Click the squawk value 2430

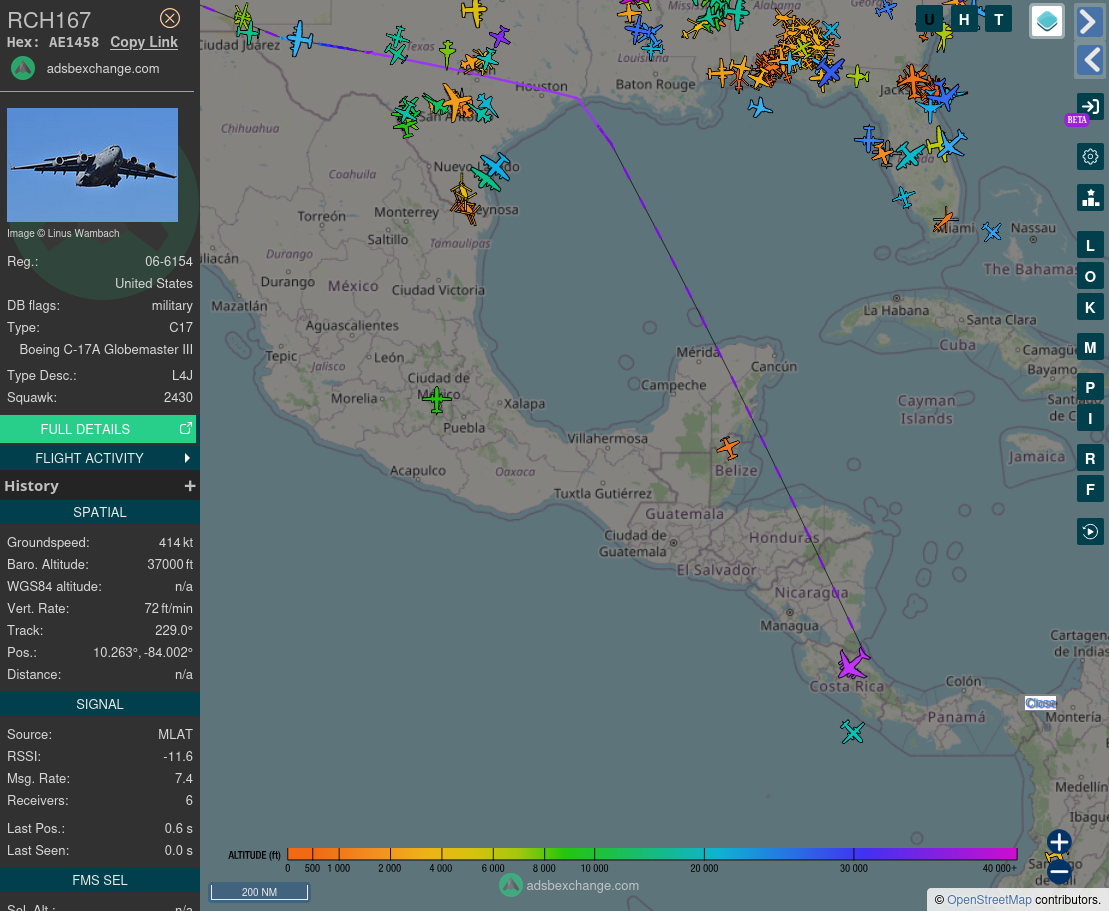point(178,398)
